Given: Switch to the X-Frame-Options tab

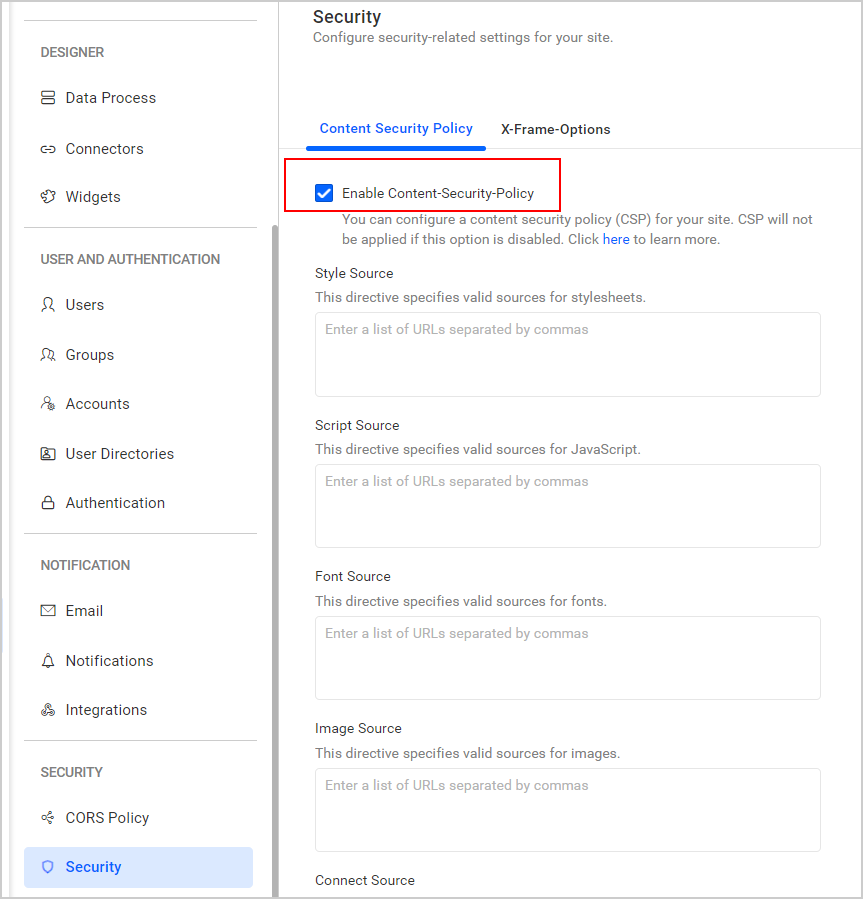Looking at the screenshot, I should pos(555,129).
